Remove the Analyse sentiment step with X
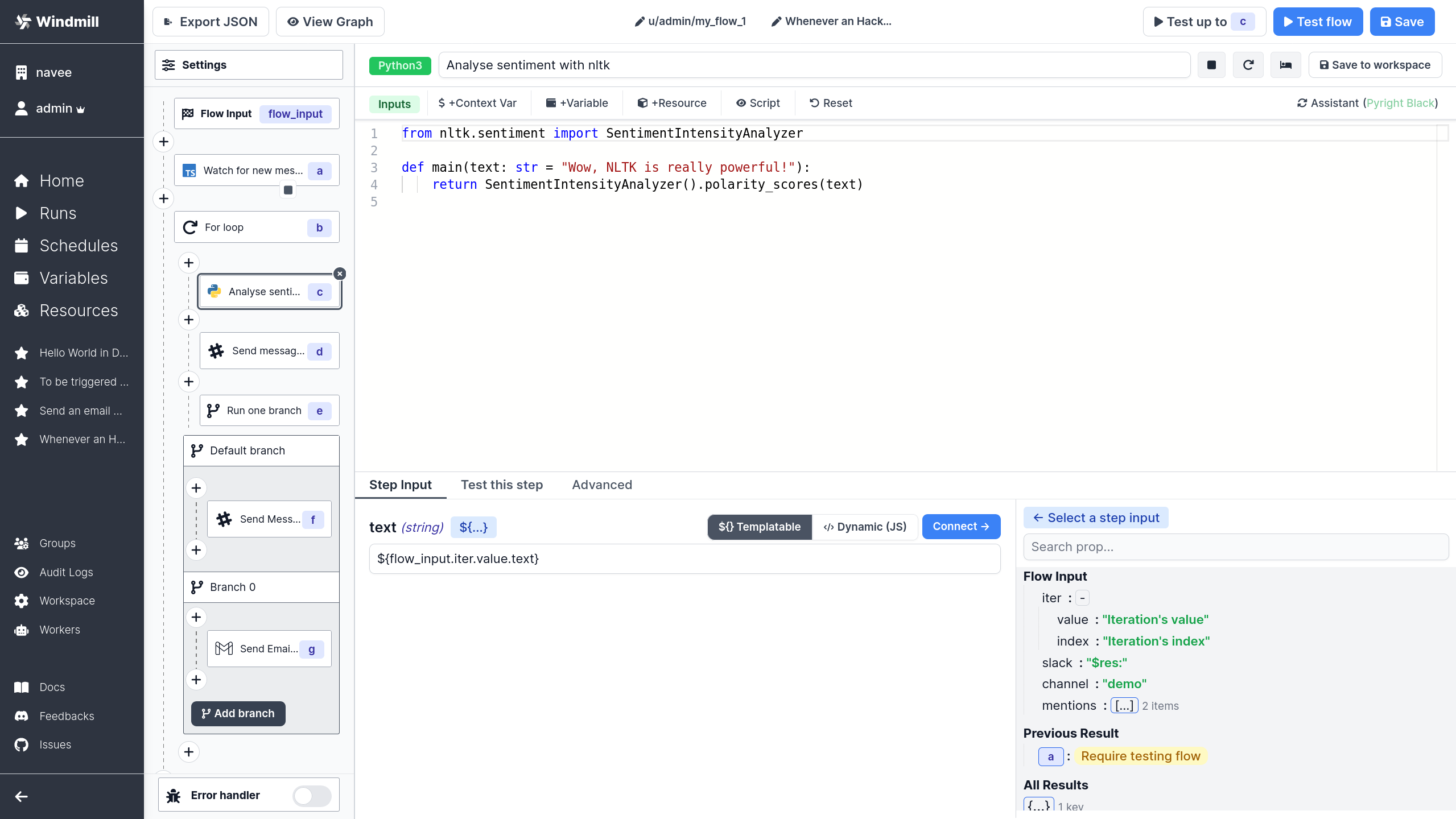This screenshot has width=1456, height=819. point(340,274)
